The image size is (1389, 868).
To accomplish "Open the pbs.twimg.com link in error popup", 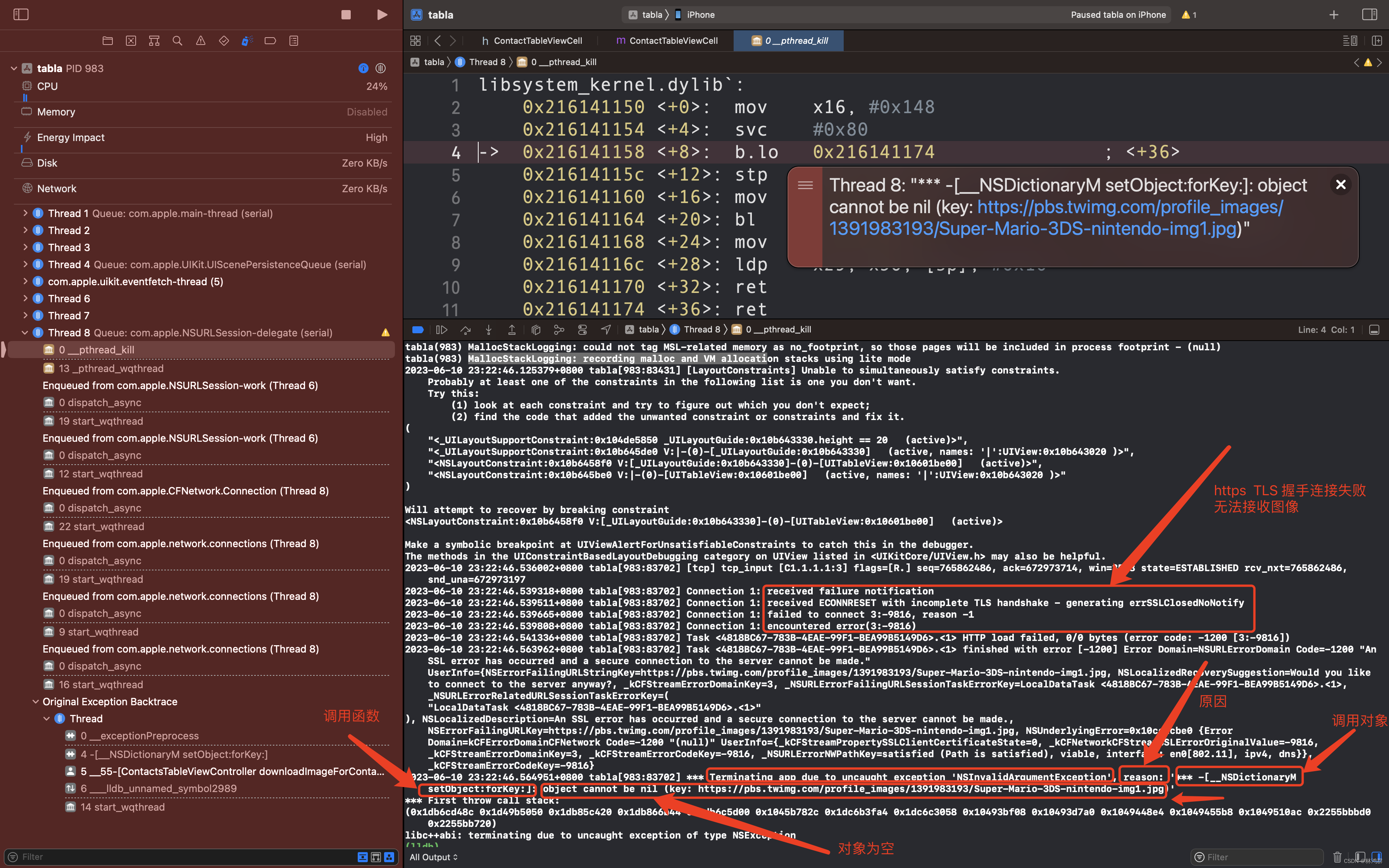I will [1129, 207].
